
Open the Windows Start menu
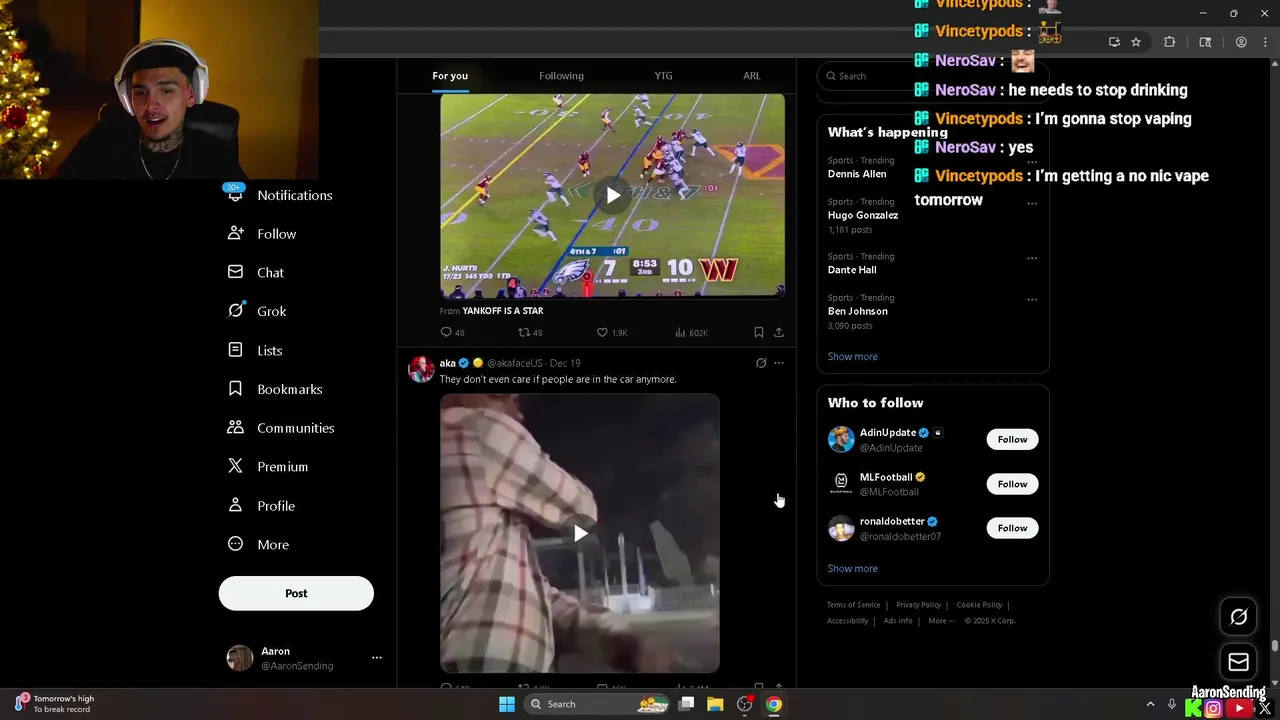click(507, 704)
